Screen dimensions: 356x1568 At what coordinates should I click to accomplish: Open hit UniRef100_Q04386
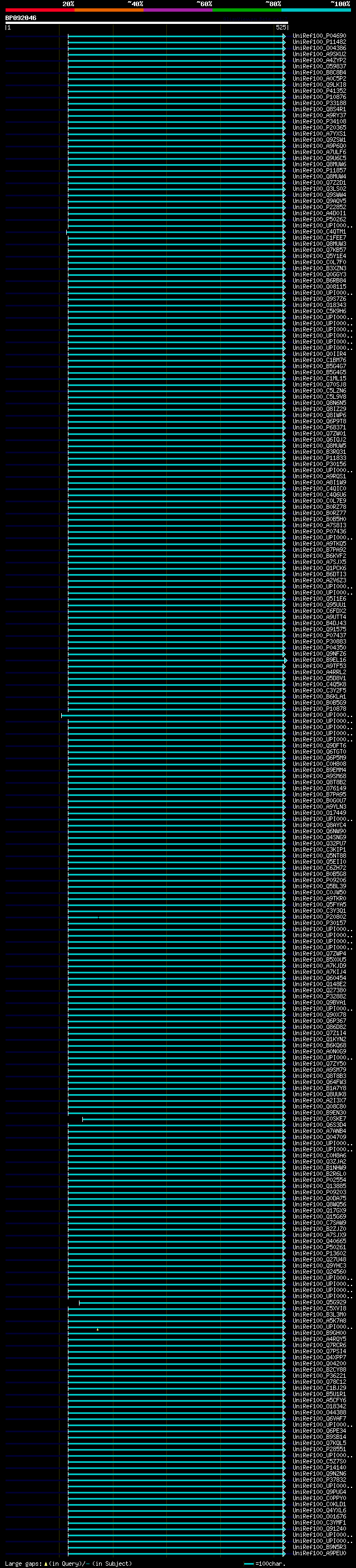point(319,48)
